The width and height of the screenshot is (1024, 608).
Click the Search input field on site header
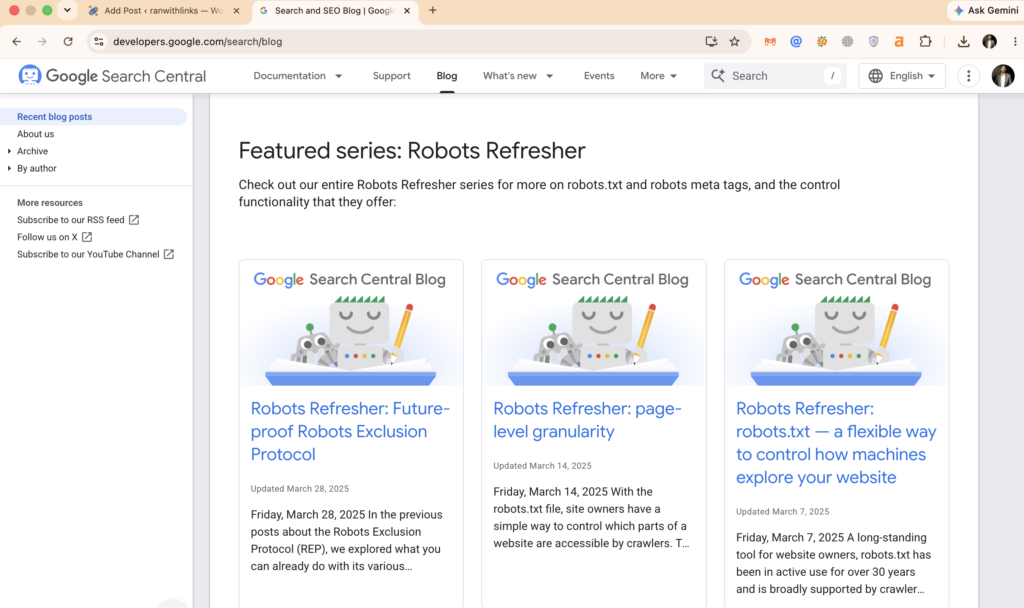click(x=775, y=76)
